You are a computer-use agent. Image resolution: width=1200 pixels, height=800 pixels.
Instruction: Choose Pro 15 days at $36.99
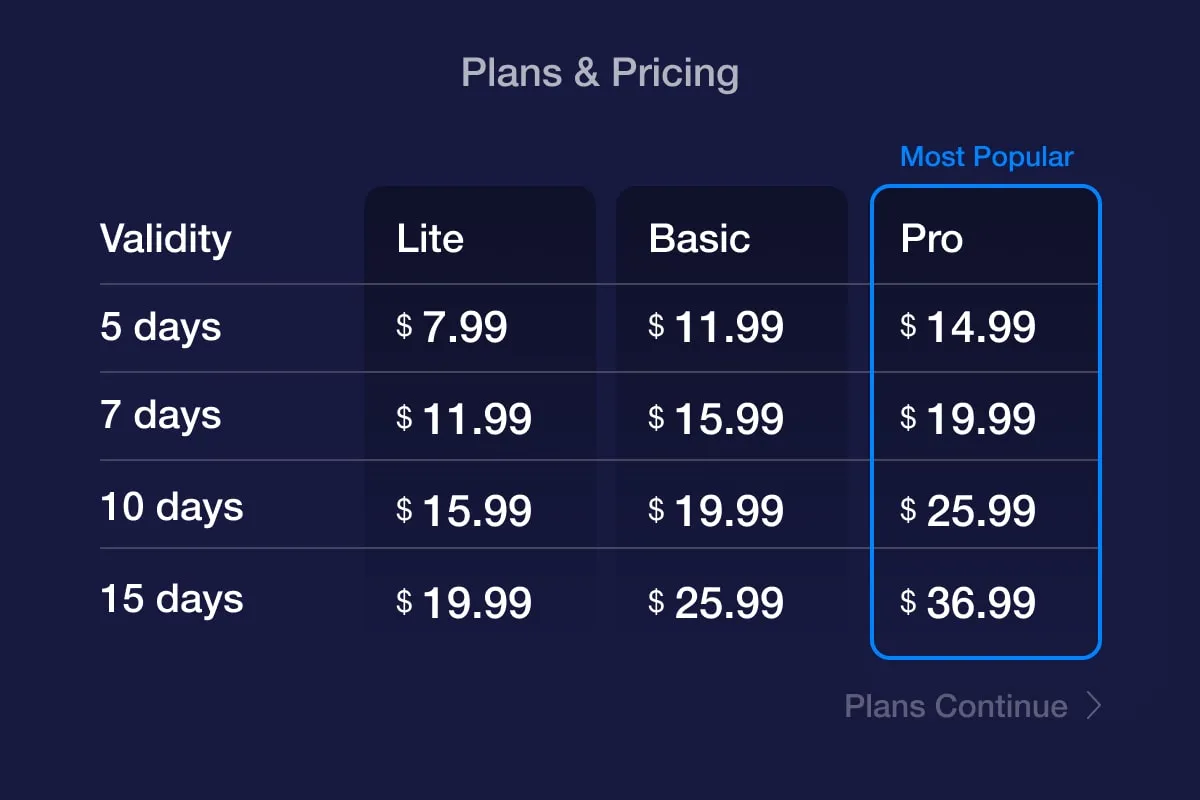[x=968, y=603]
